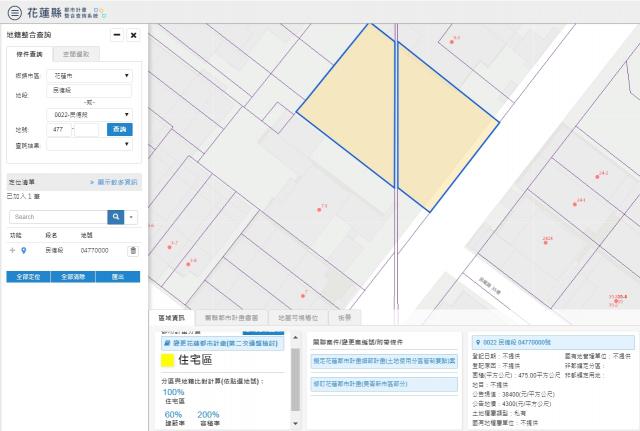Click the search magnifier button
Screen dimensions: 640x431
(x=116, y=216)
